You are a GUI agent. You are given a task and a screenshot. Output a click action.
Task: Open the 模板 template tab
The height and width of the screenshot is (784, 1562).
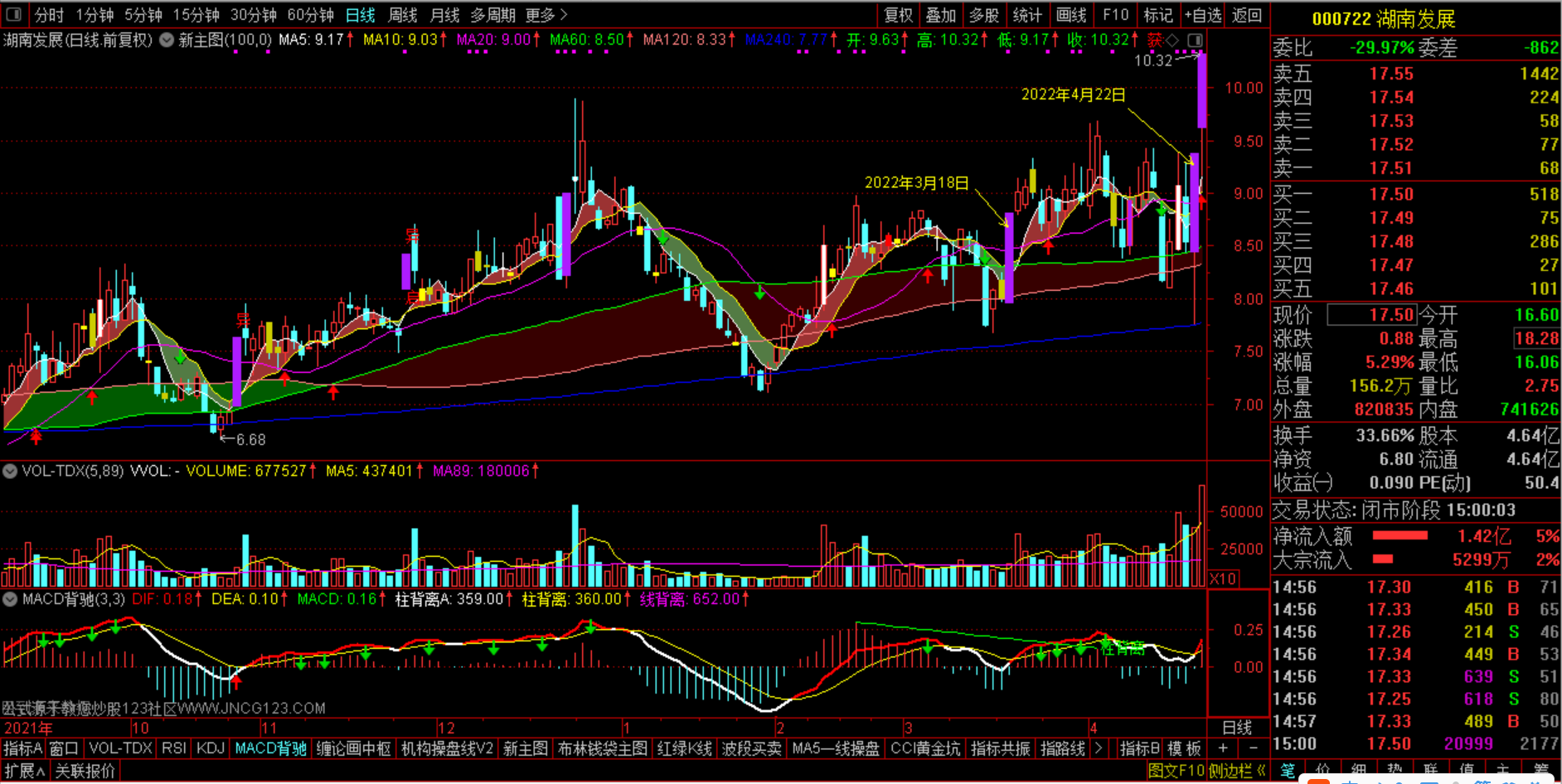point(1185,748)
